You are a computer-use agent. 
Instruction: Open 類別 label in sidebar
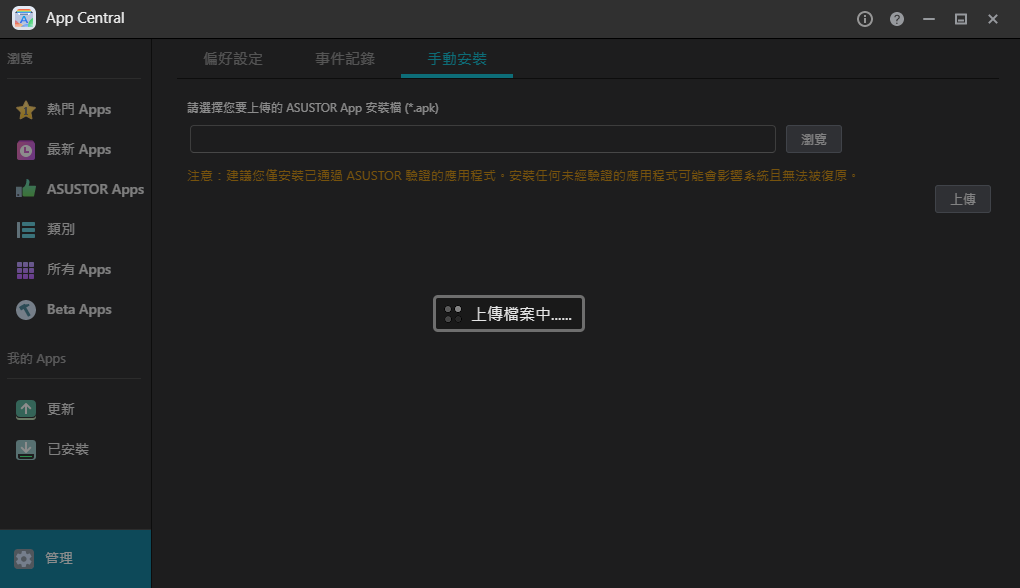60,229
